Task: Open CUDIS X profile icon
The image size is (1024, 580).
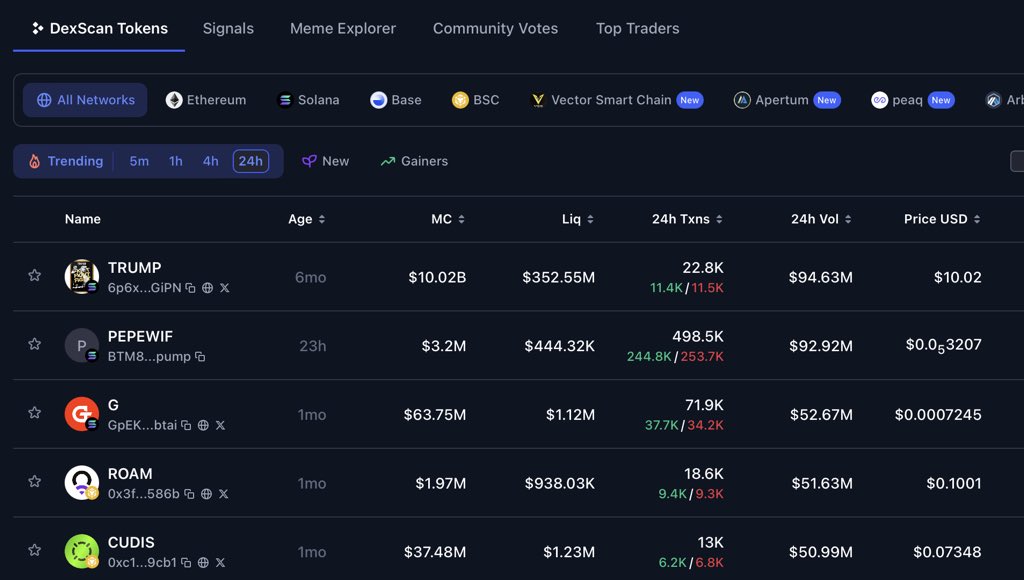Action: click(220, 562)
